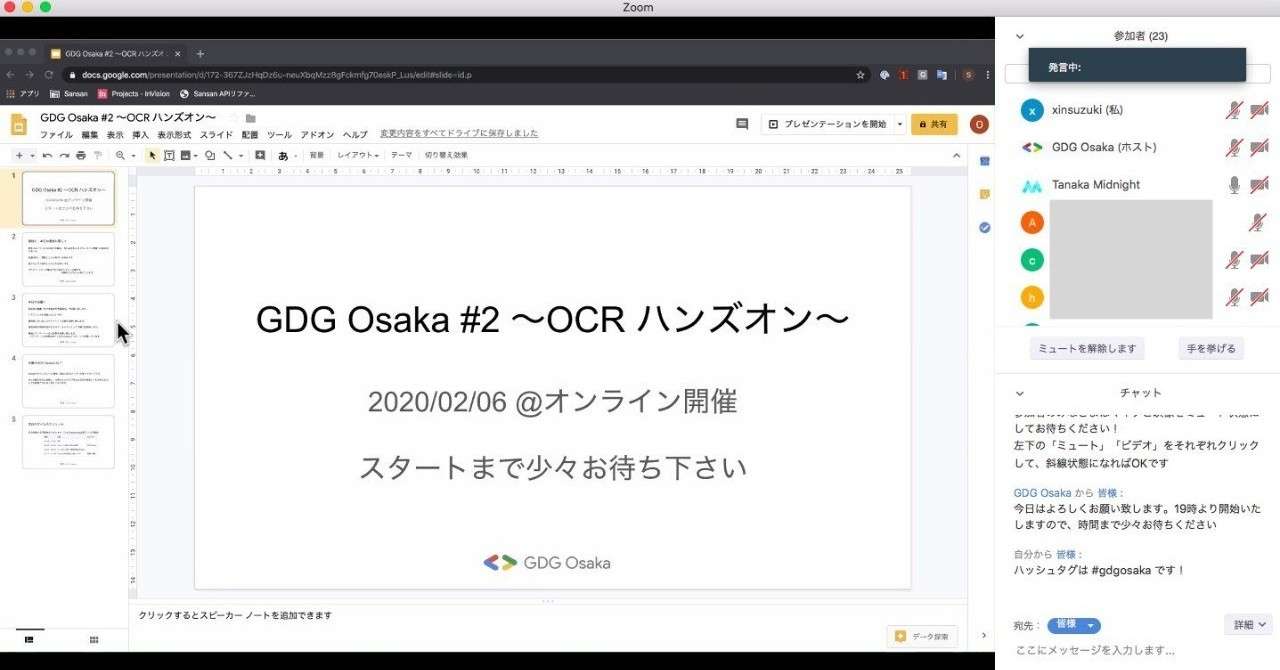1280x670 pixels.
Task: Toggle GDG Osaka's muted microphone icon
Action: coord(1234,147)
